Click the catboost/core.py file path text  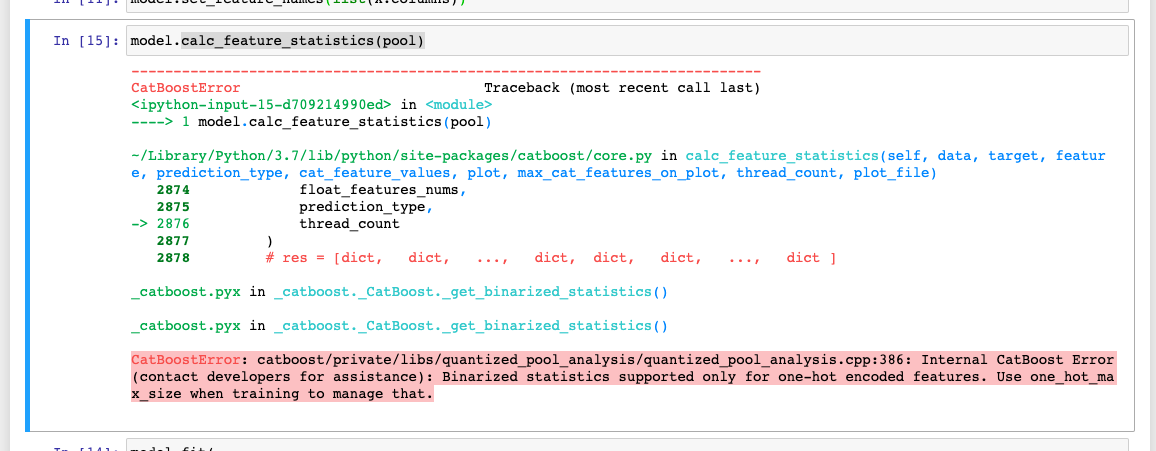[392, 156]
